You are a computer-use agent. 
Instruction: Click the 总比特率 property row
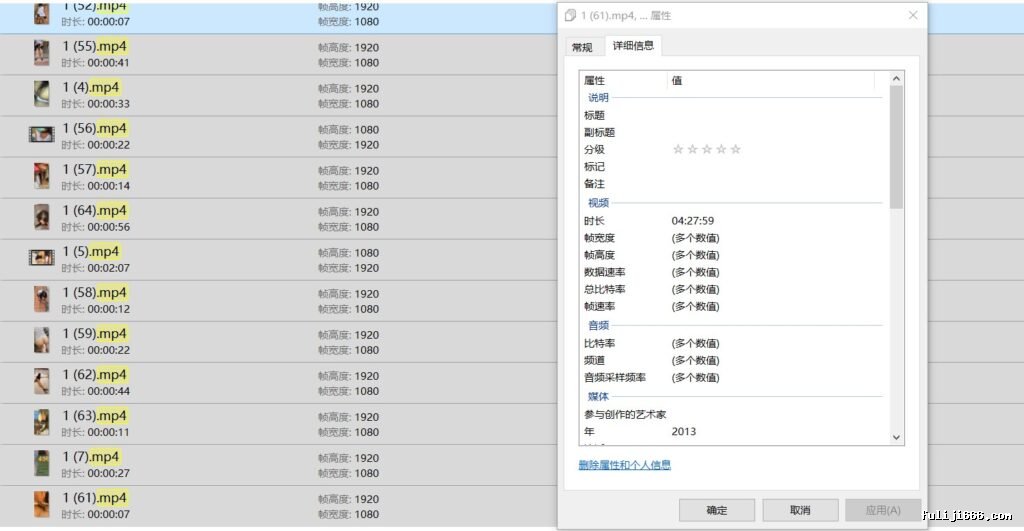tap(733, 289)
